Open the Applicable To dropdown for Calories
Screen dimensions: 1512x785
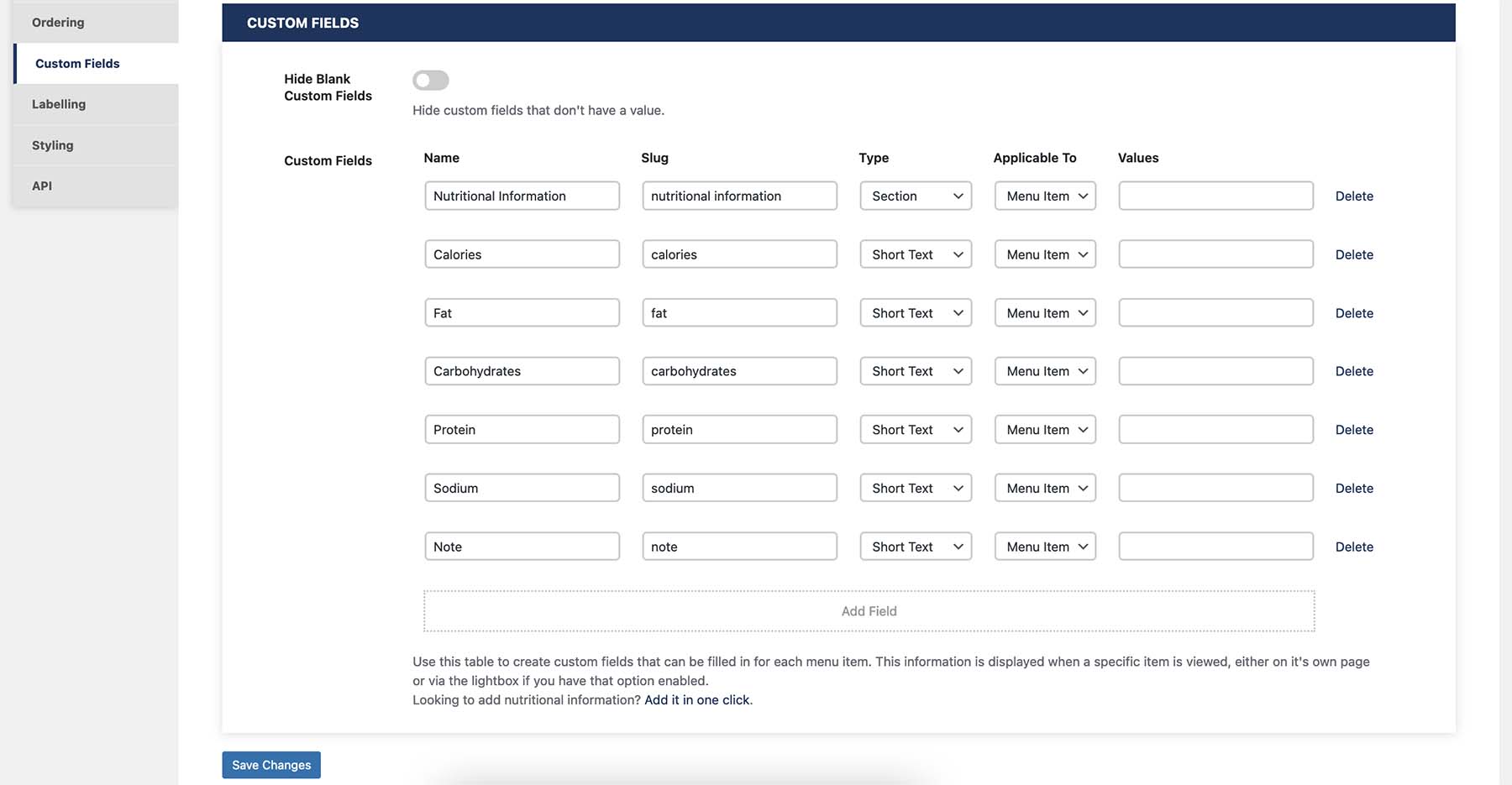click(1044, 254)
